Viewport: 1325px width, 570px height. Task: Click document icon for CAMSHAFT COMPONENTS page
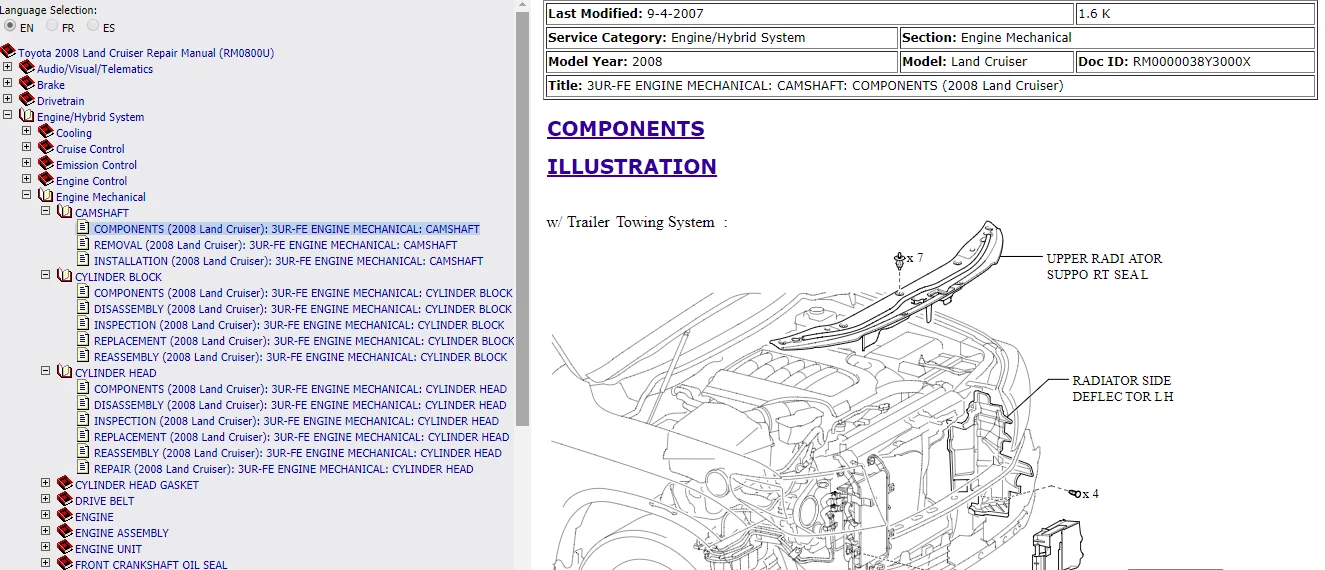[83, 228]
